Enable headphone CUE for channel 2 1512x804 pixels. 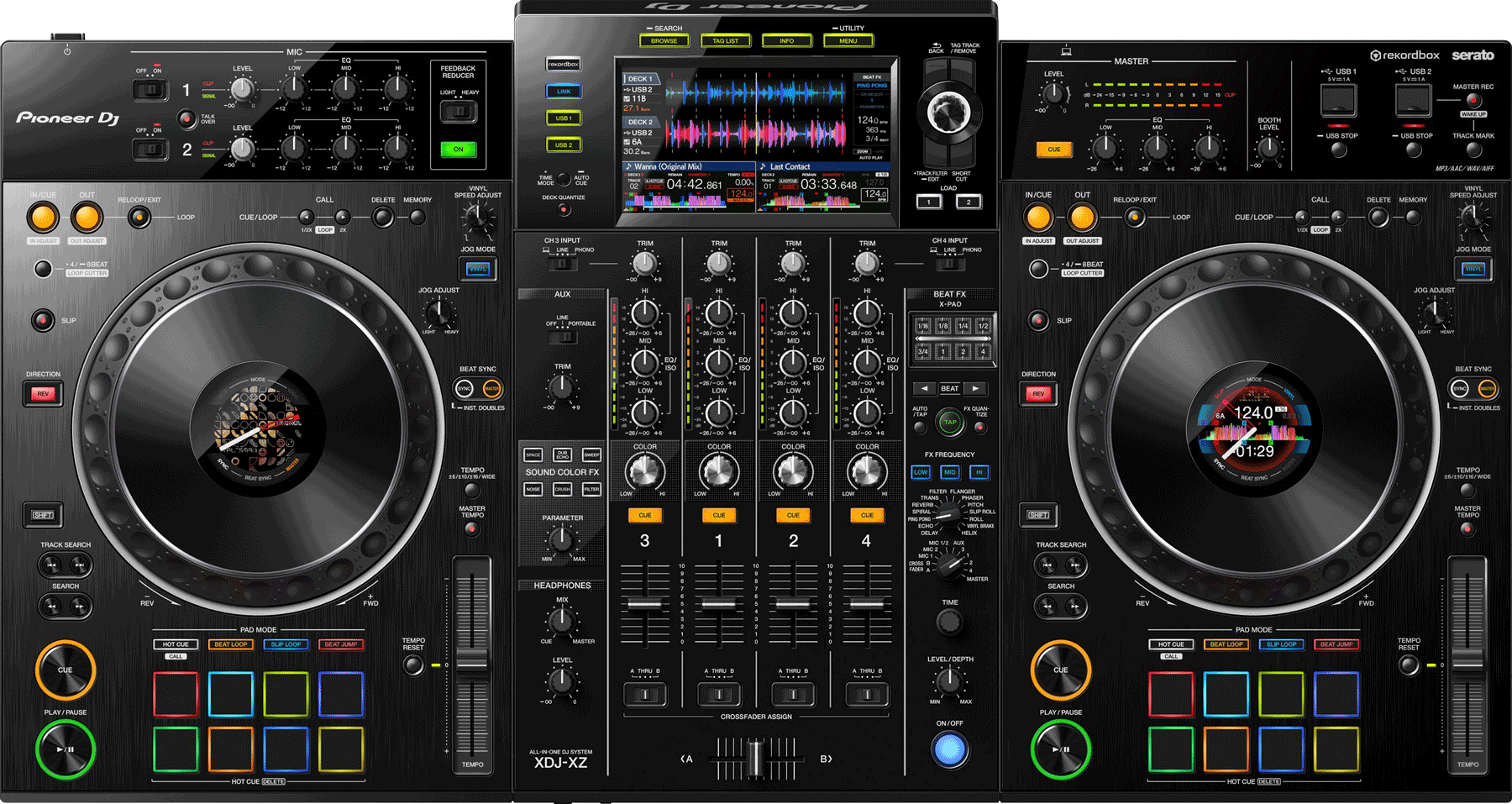(x=793, y=515)
